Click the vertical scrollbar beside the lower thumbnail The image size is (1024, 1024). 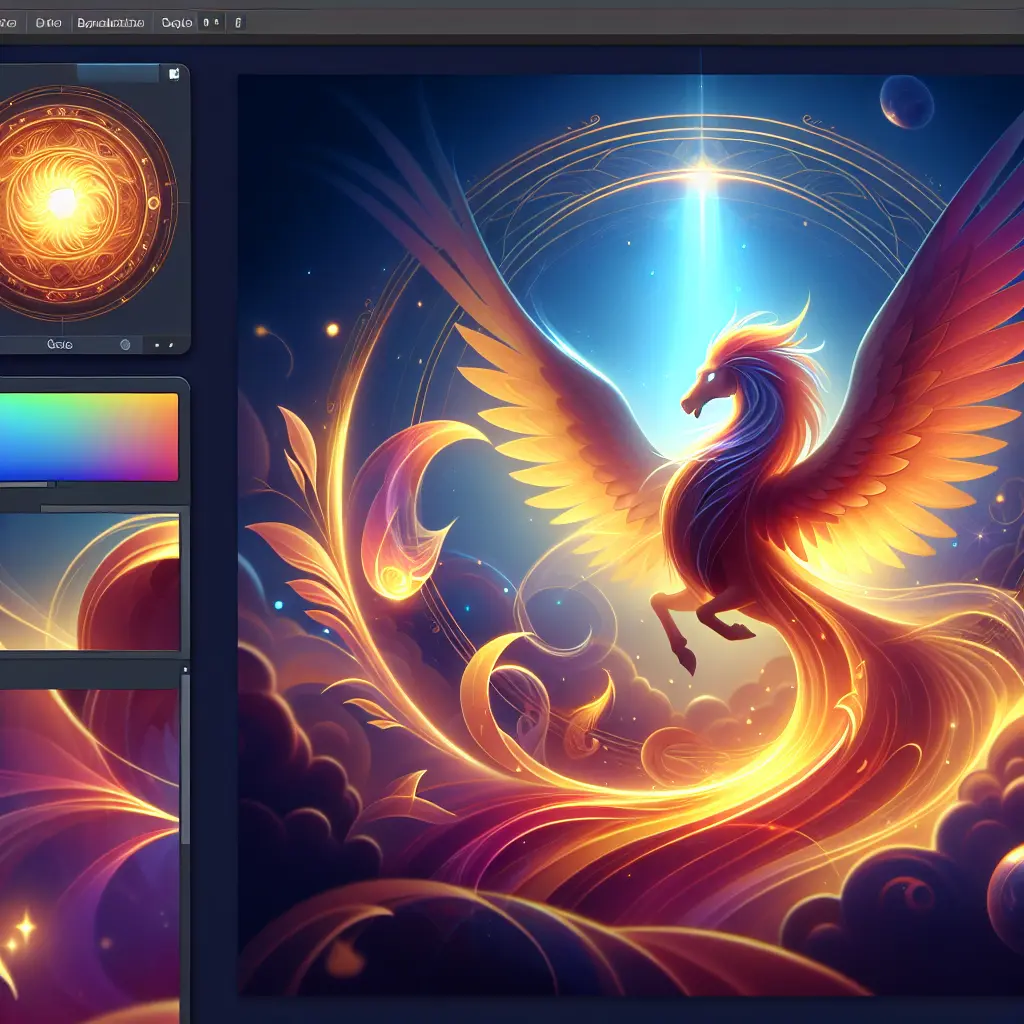click(184, 760)
